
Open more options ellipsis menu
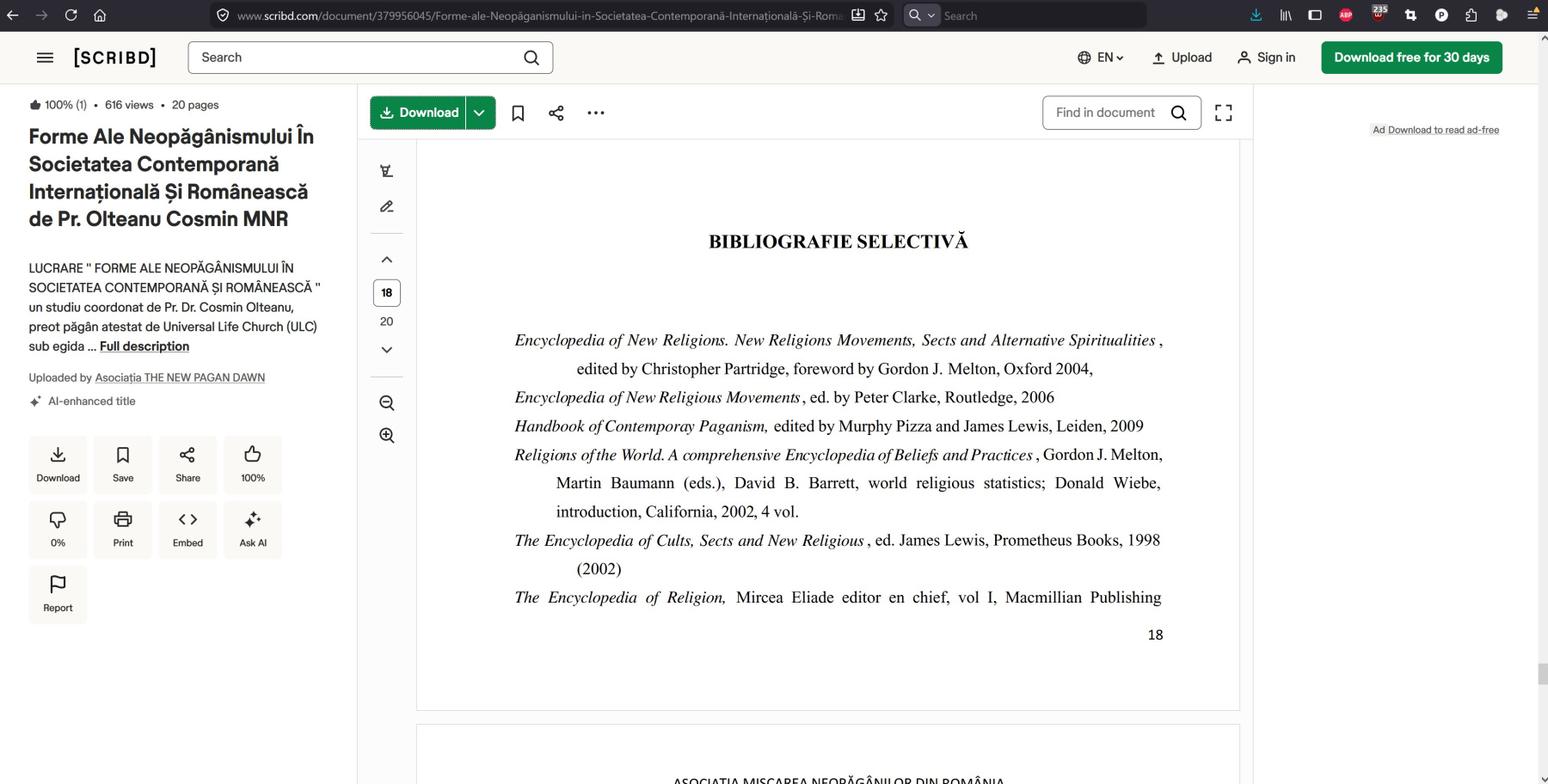[596, 113]
